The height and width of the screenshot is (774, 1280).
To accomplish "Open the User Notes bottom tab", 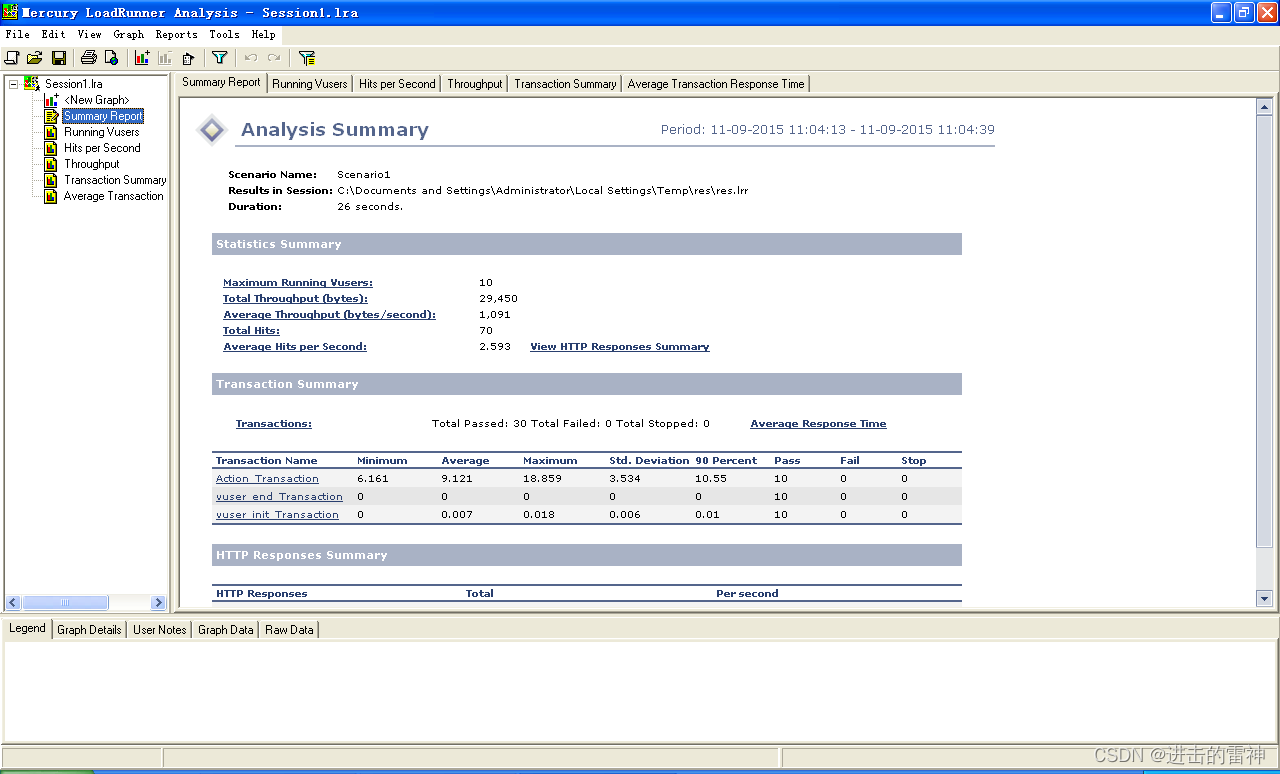I will (x=160, y=630).
